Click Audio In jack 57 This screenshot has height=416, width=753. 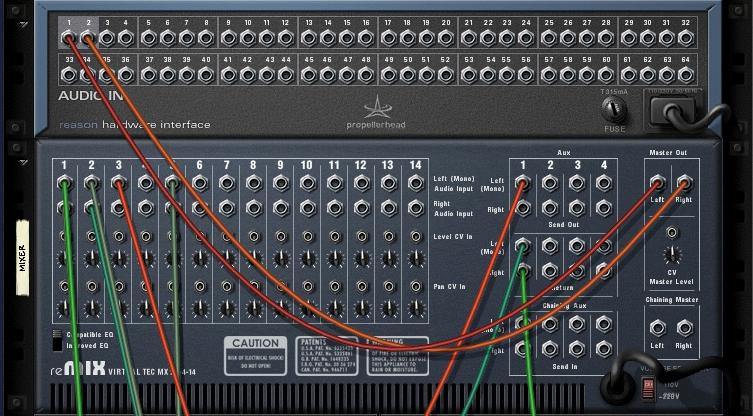[549, 75]
